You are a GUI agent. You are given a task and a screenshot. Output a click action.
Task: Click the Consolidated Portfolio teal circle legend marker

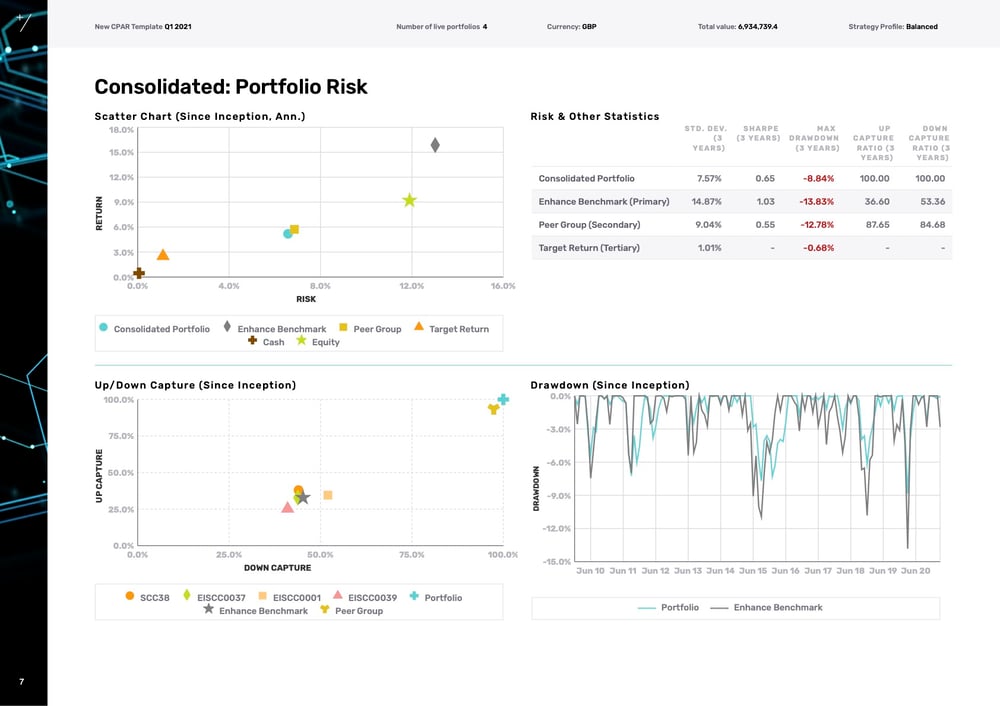click(103, 327)
